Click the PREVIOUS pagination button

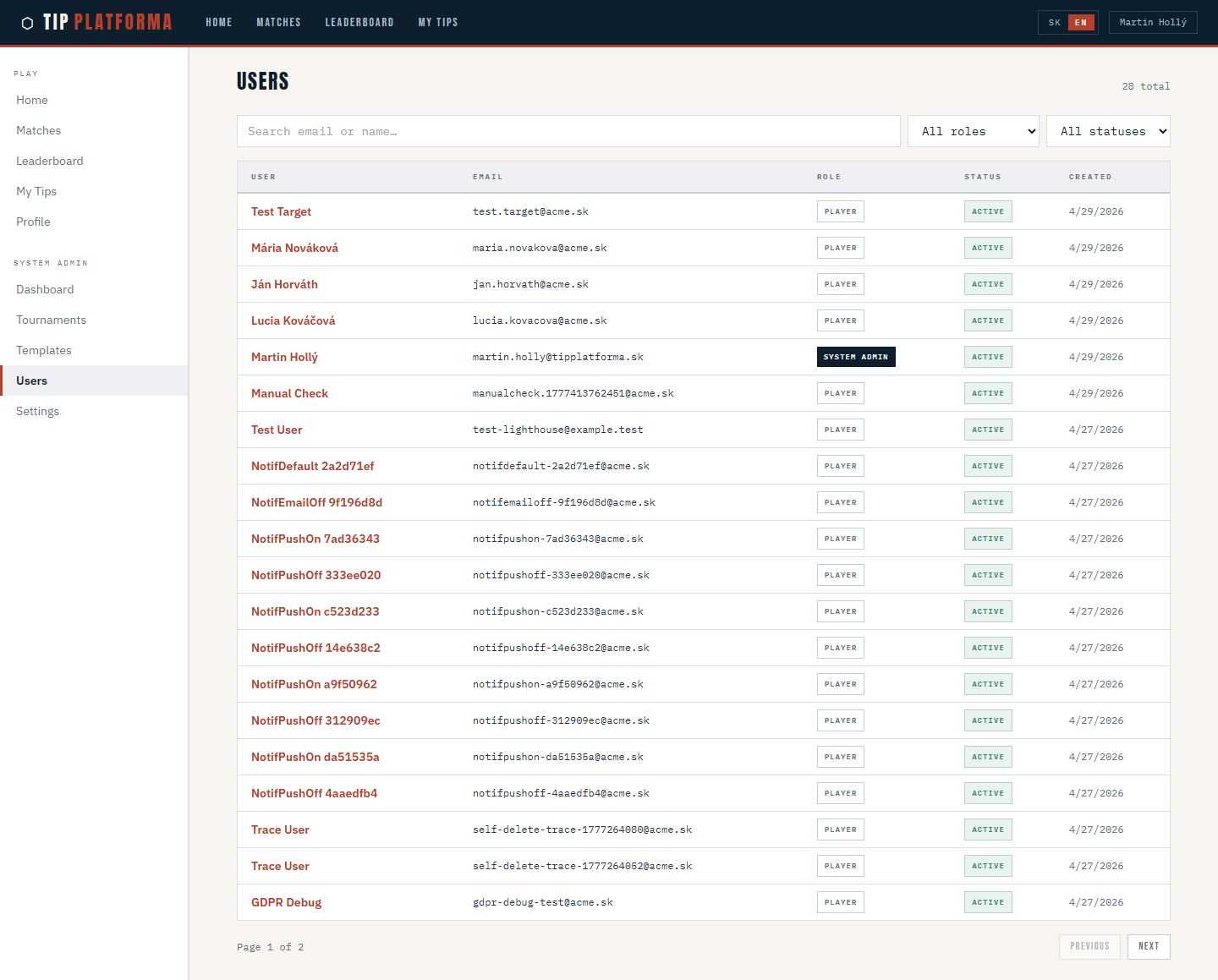click(x=1089, y=946)
